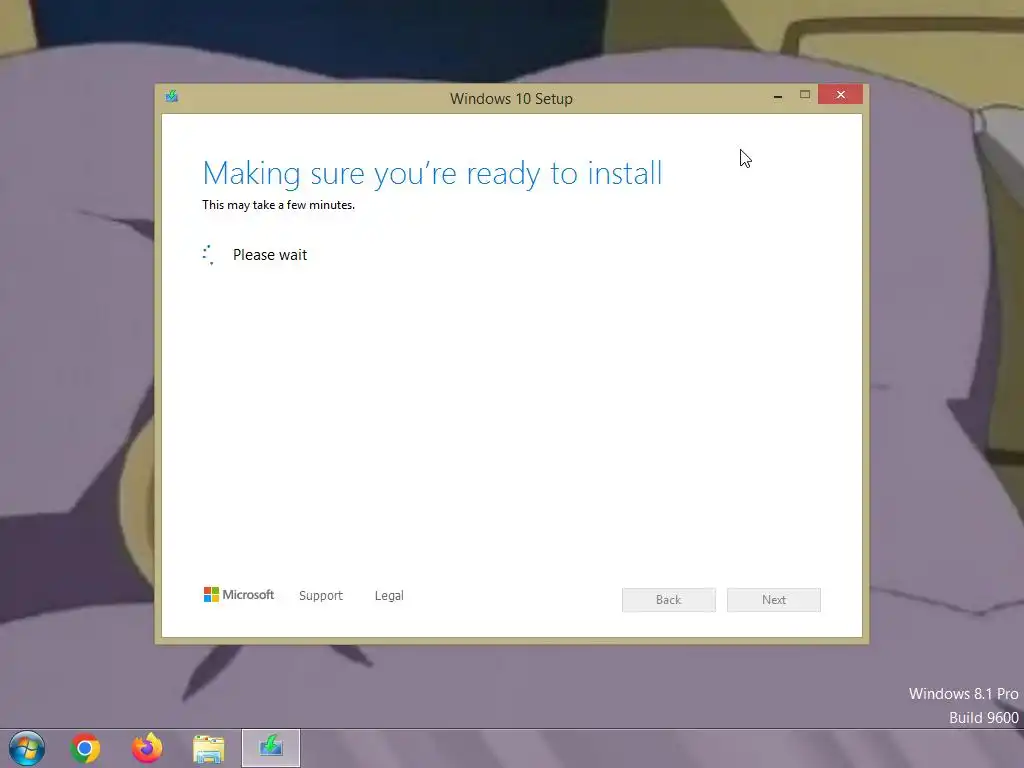Launch Firefox from the taskbar
The width and height of the screenshot is (1024, 768).
pos(147,748)
